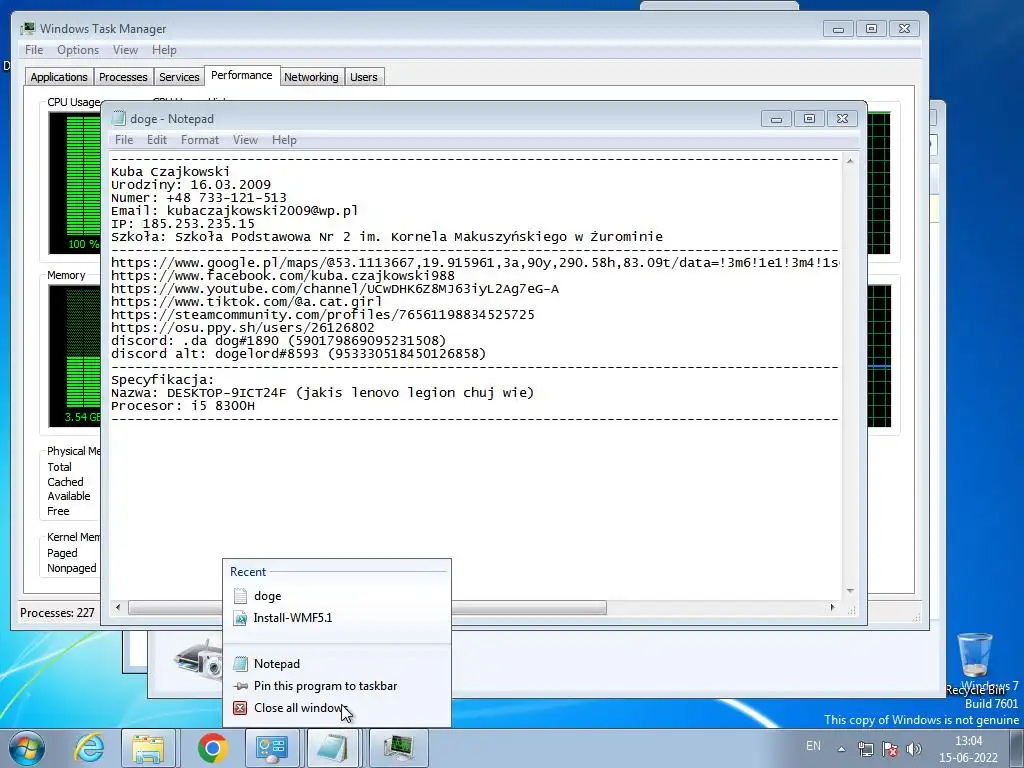The width and height of the screenshot is (1024, 768).
Task: Click the Task Manager title bar icon
Action: point(27,29)
